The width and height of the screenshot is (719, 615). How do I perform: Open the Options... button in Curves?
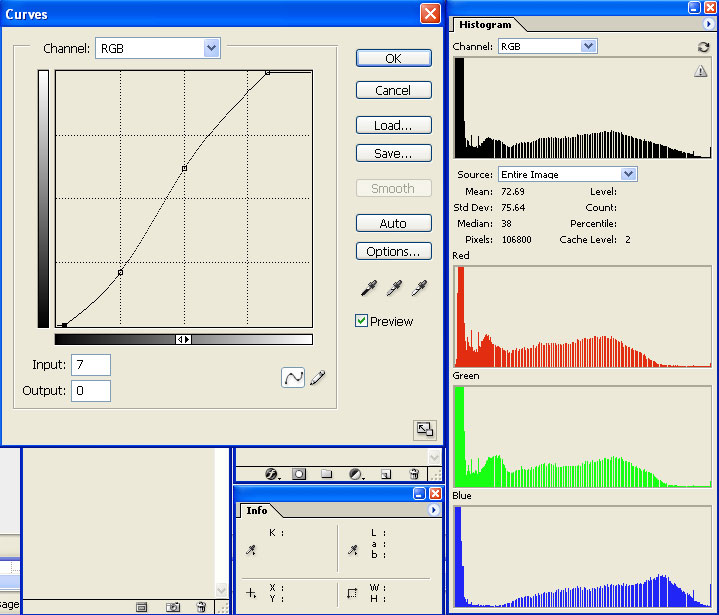pos(393,251)
